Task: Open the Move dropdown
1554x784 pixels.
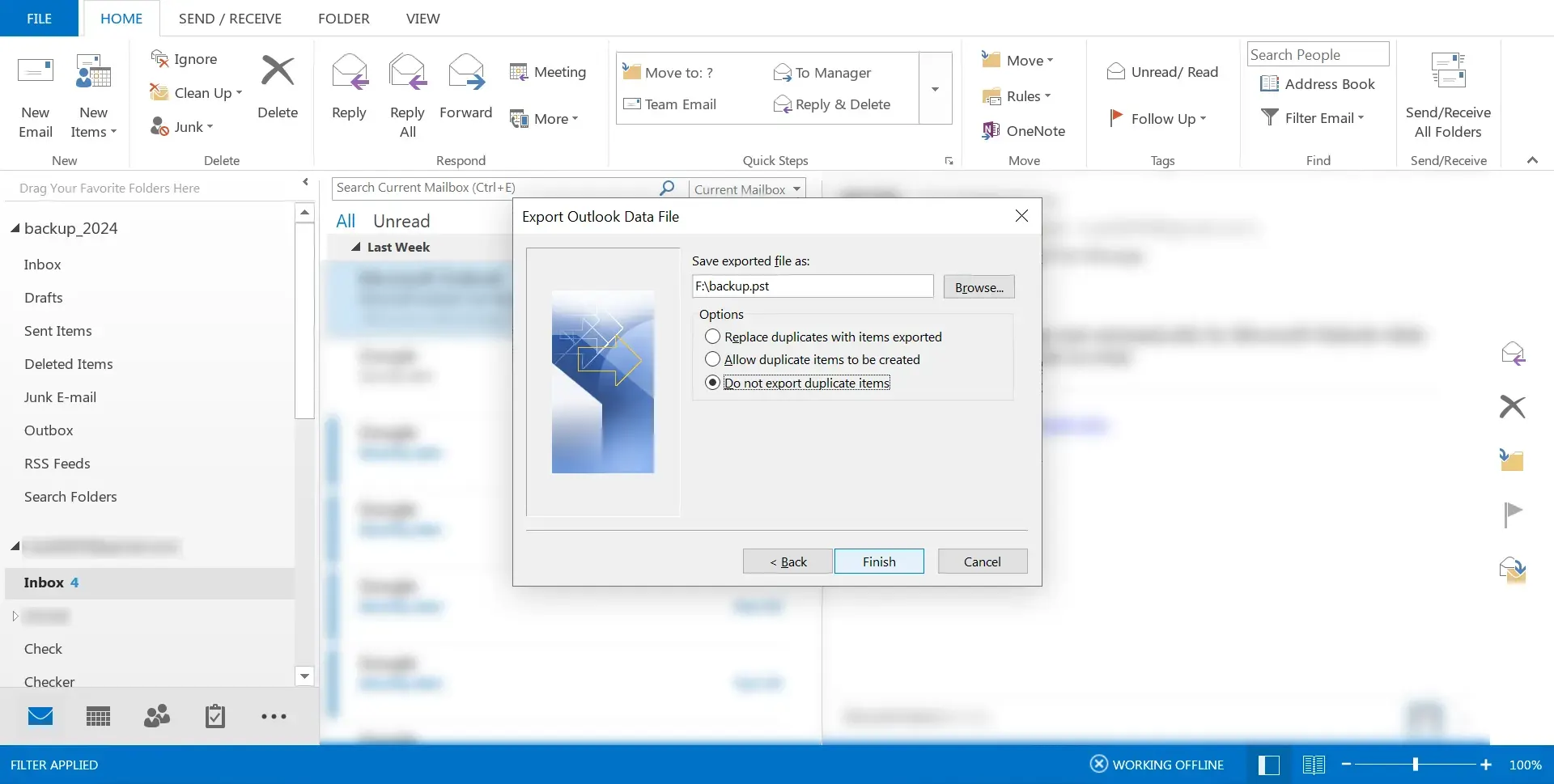Action: 1017,60
